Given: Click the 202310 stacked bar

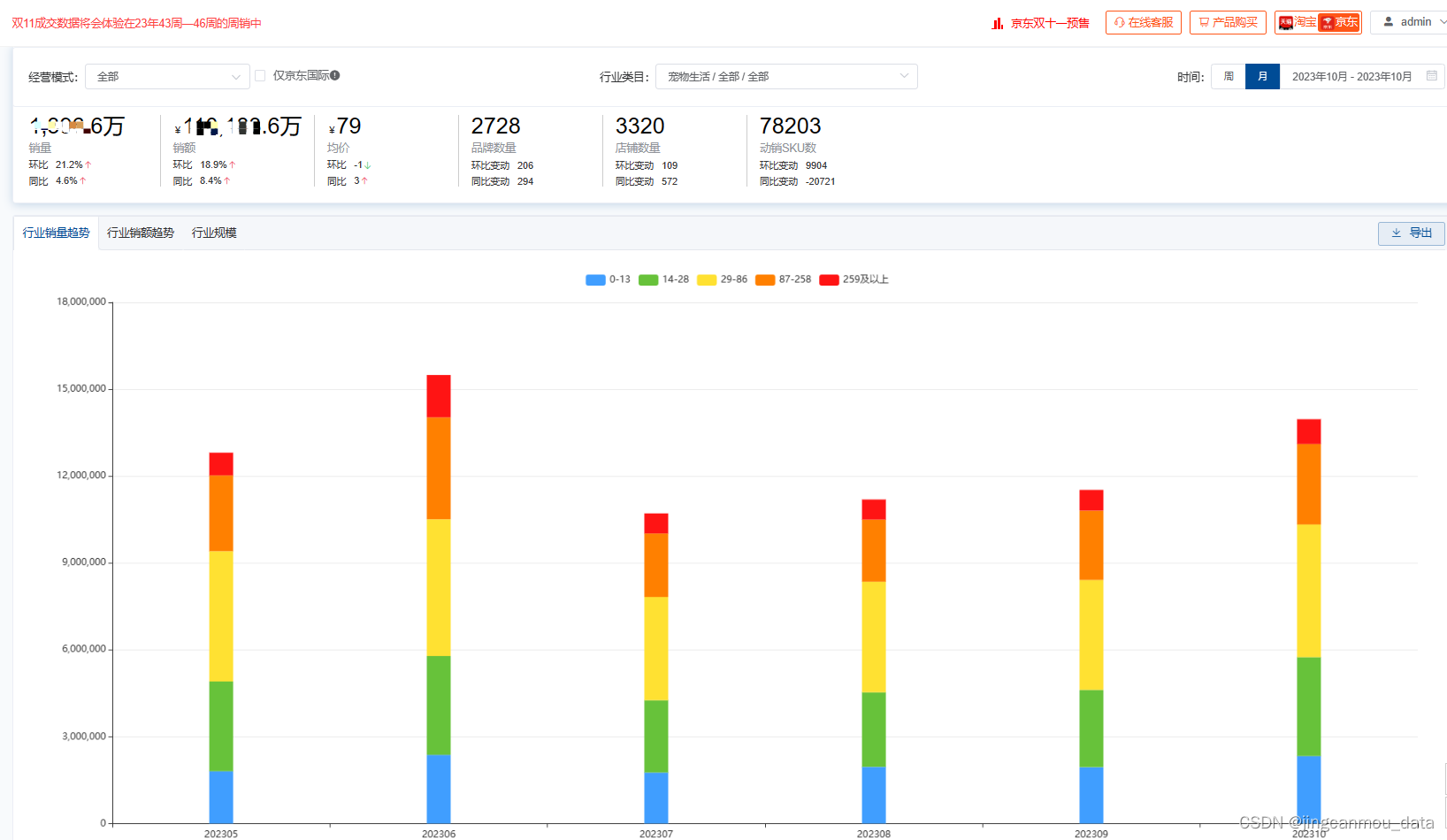Looking at the screenshot, I should point(1309,621).
